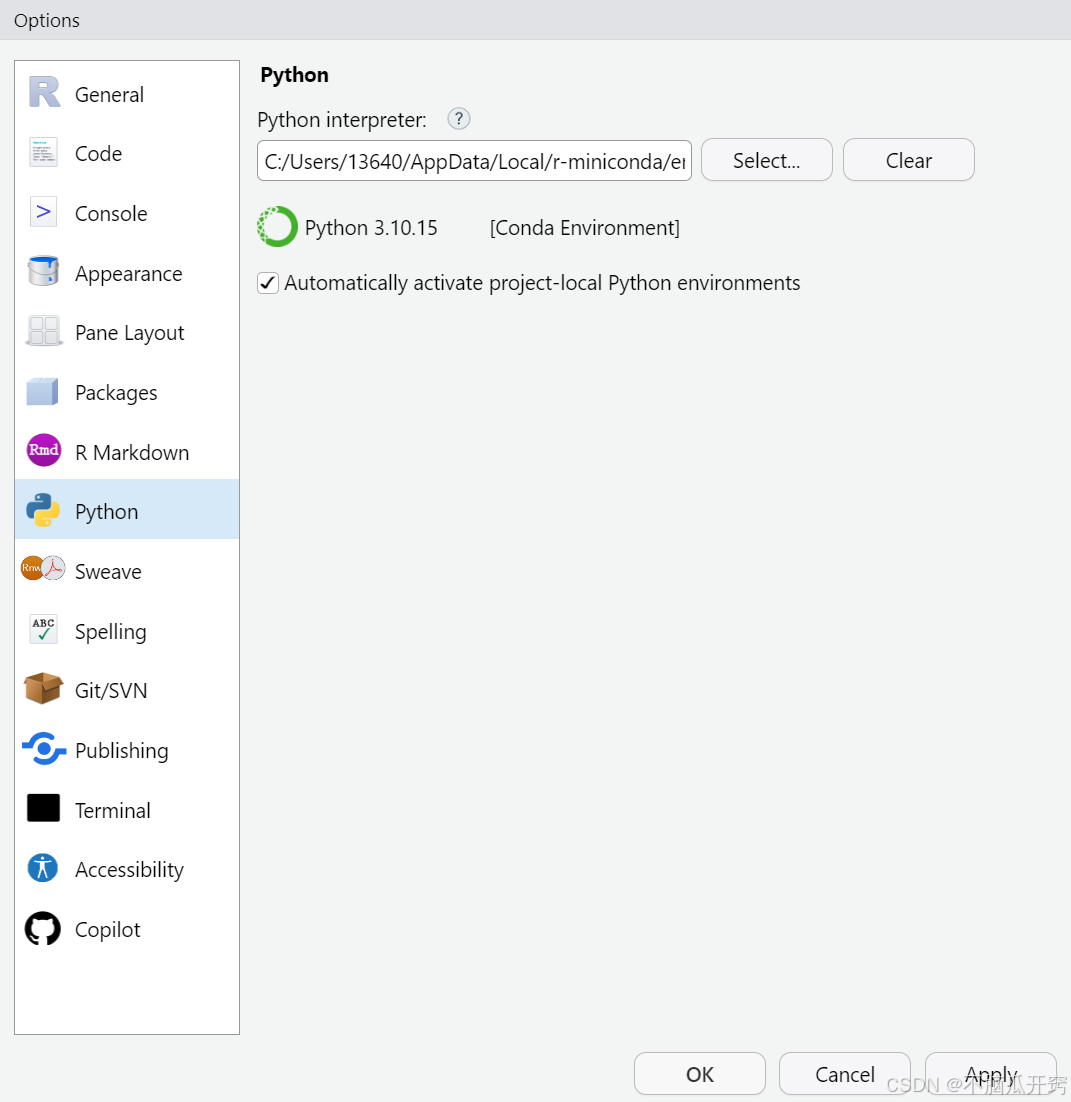Apply the current settings
Screen dimensions: 1071x1102
pyautogui.click(x=991, y=1074)
